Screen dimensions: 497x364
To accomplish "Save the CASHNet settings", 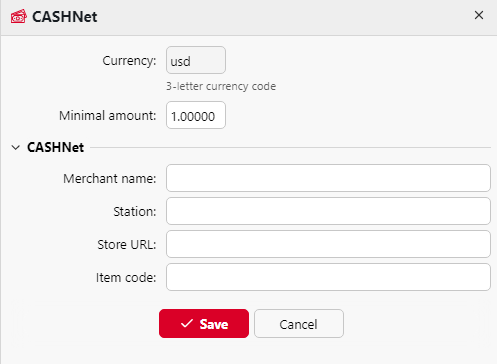I will [x=204, y=324].
